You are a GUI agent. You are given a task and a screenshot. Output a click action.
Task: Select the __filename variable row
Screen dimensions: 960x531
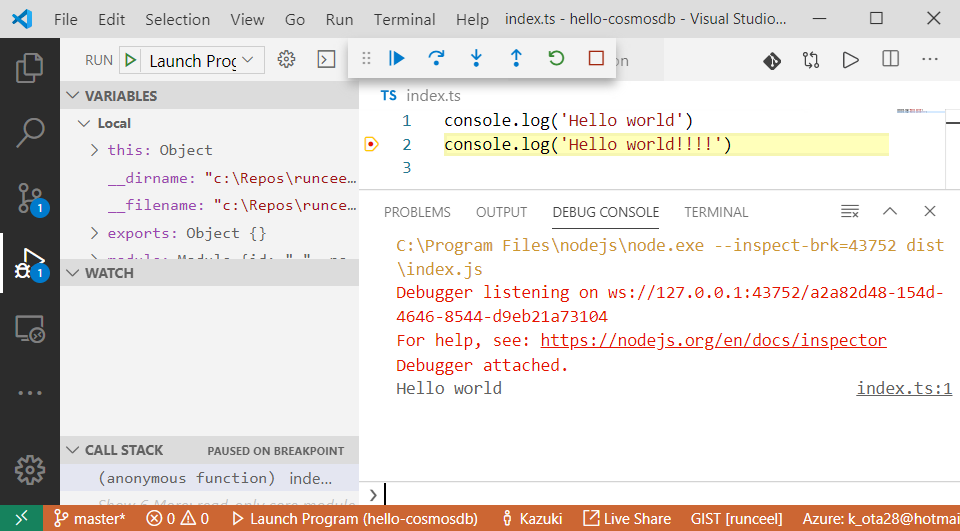(209, 205)
